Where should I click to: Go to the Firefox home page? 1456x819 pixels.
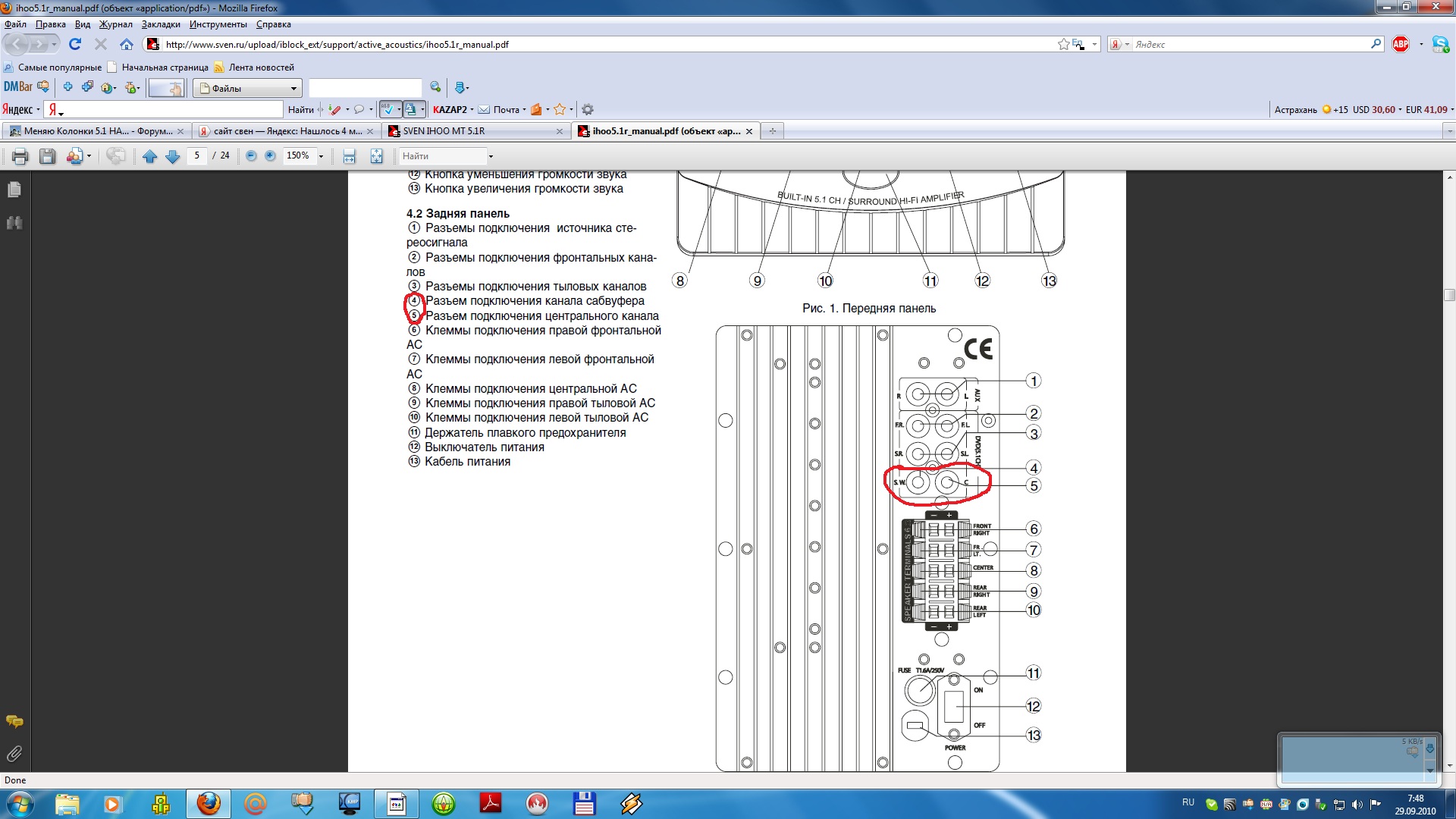127,44
